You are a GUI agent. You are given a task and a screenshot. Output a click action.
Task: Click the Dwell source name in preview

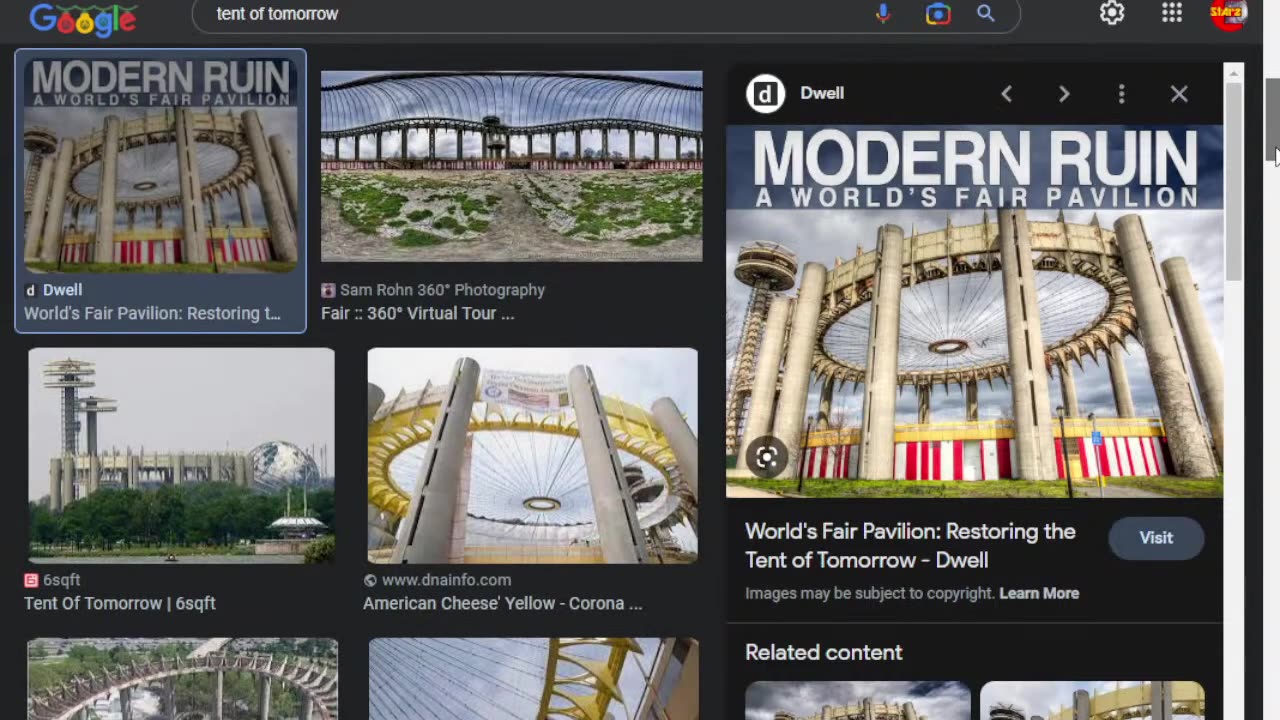[x=822, y=93]
